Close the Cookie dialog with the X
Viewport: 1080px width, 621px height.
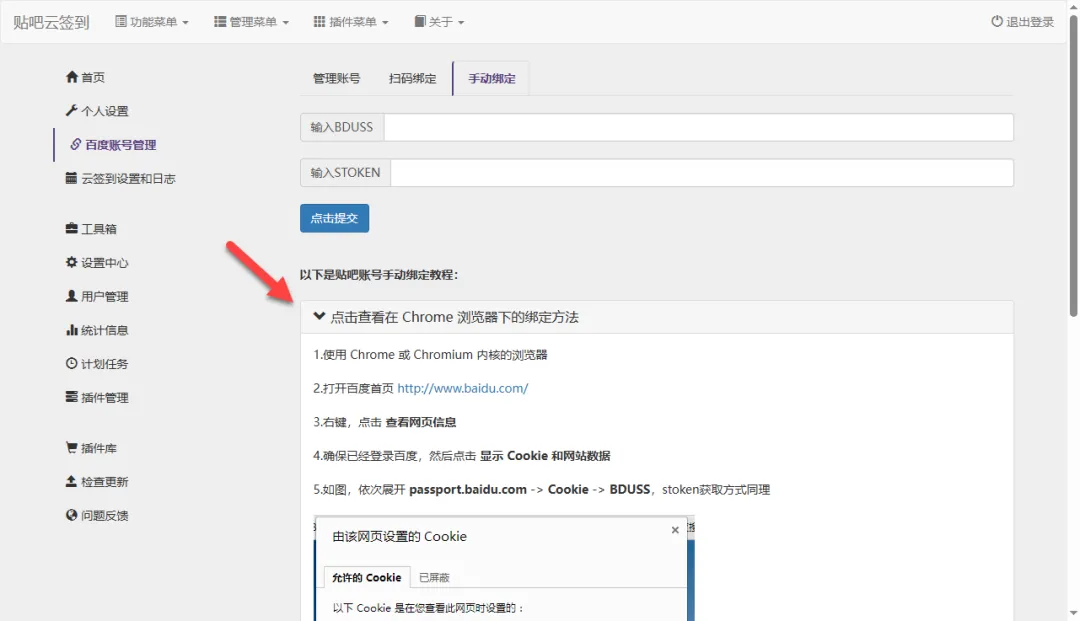675,530
